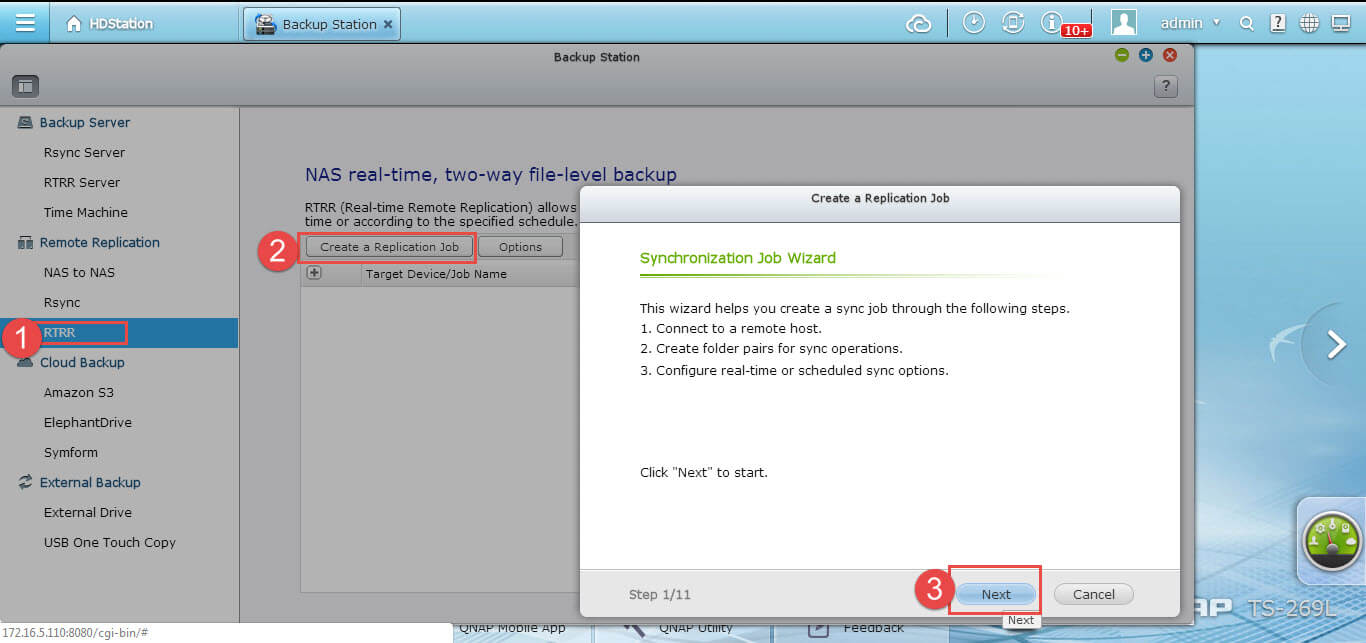Toggle the sidebar panel icon in Backup Station
This screenshot has width=1366, height=643.
pos(25,86)
